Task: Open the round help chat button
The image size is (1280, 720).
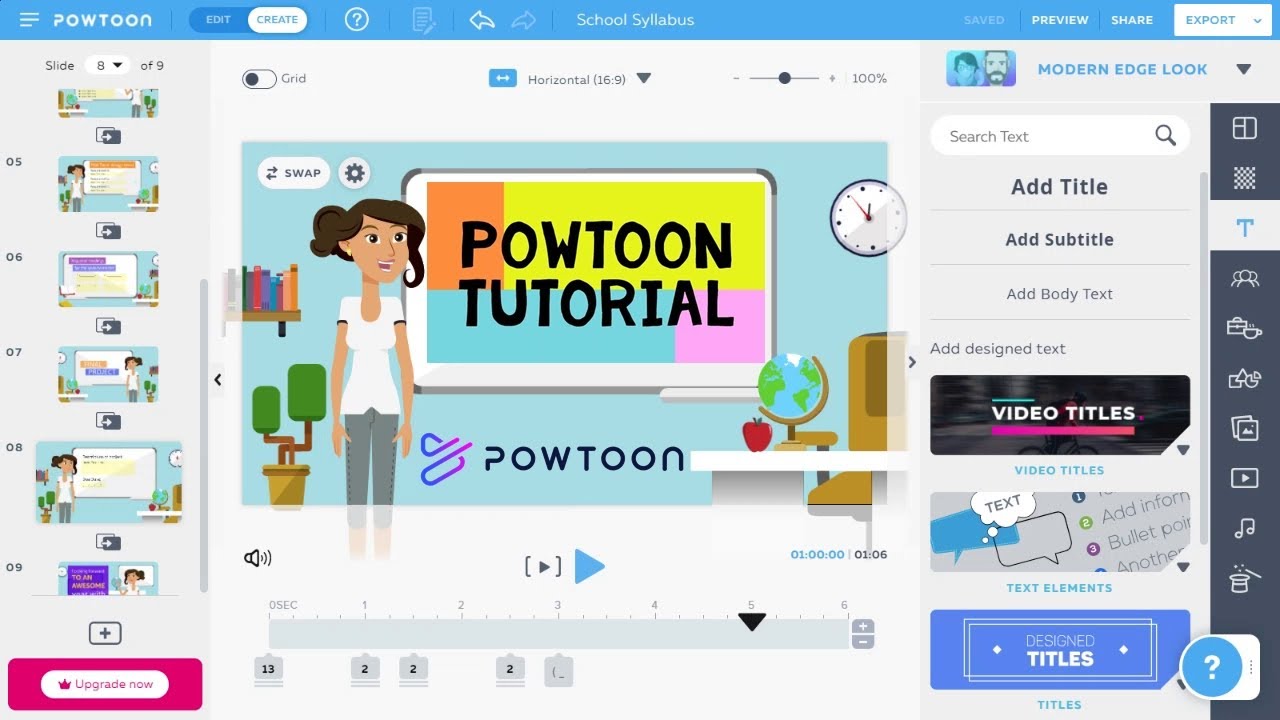Action: click(1211, 667)
